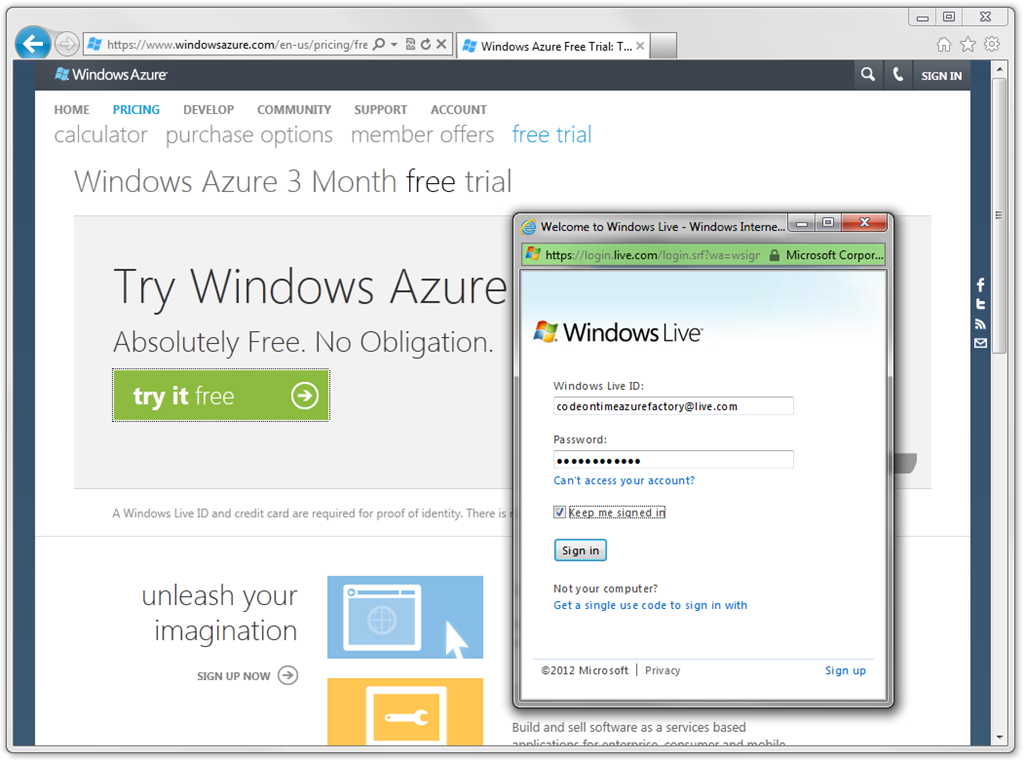Viewport: 1024px width, 760px height.
Task: Expand the address bar search dropdown arrow
Action: (394, 44)
